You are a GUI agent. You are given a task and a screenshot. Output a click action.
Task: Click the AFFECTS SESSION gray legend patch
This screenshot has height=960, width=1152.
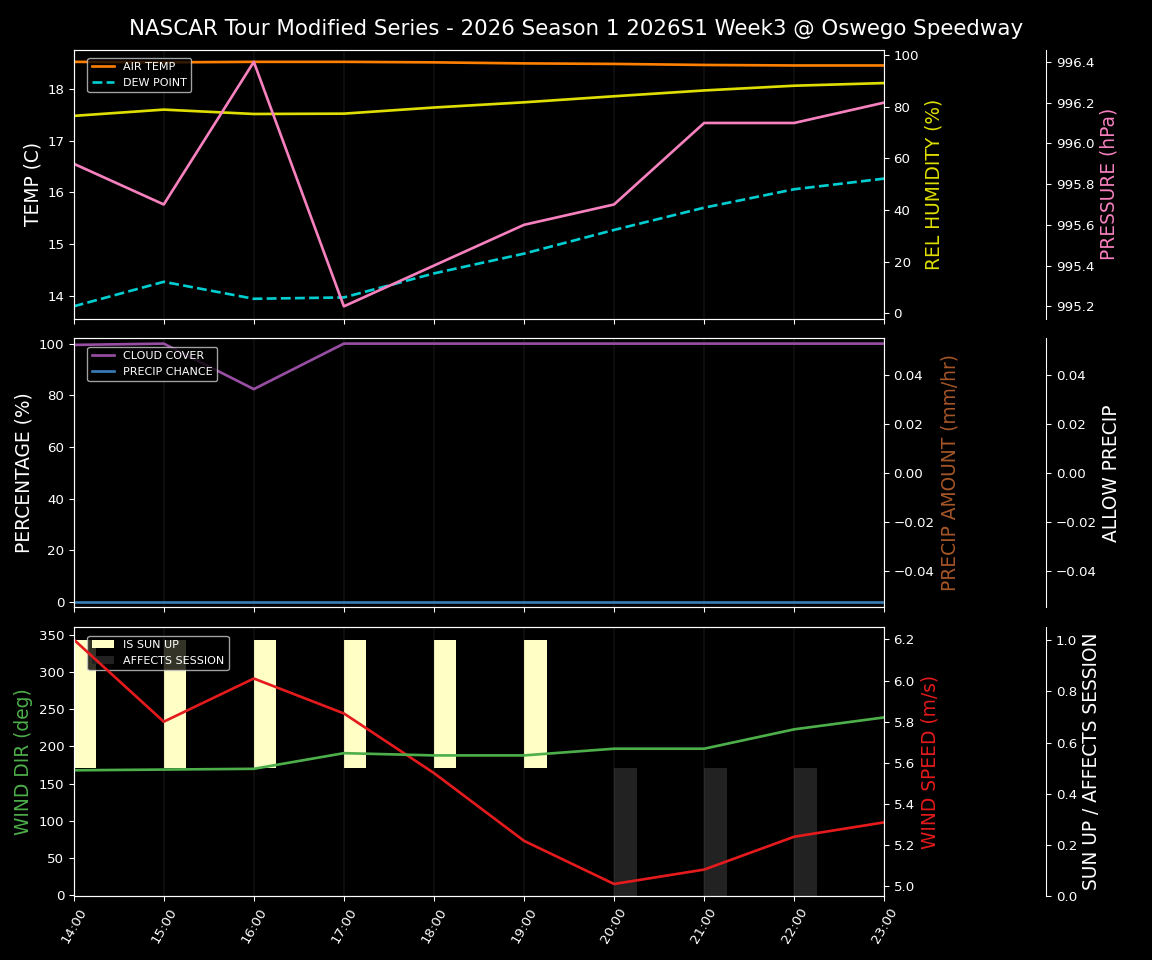coord(102,660)
